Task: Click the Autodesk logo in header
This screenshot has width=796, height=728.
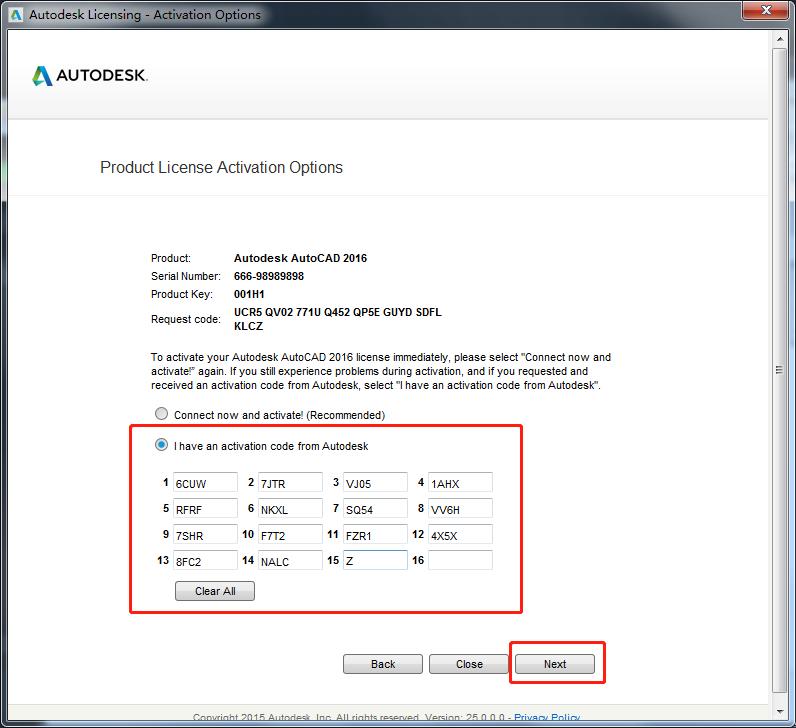Action: pyautogui.click(x=90, y=76)
